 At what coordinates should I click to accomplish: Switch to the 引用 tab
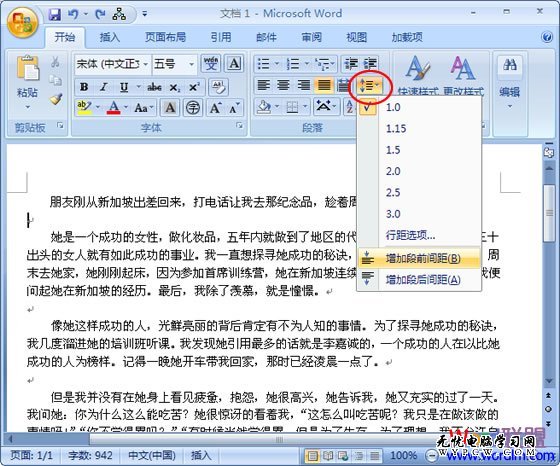pos(220,37)
